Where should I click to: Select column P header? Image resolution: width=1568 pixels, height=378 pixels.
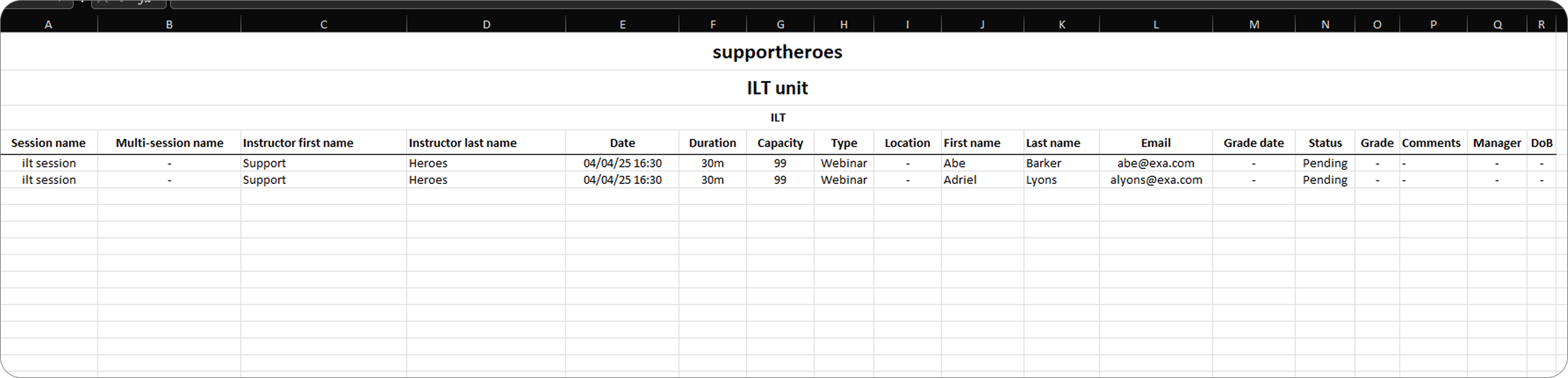point(1433,25)
